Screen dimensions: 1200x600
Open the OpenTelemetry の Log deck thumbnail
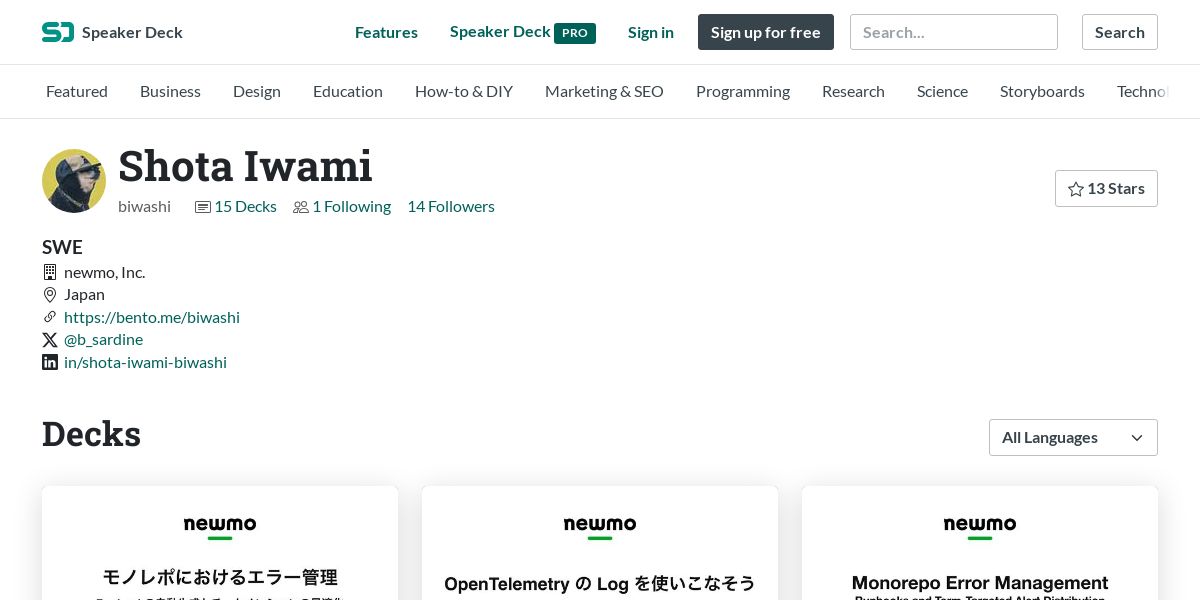[600, 543]
